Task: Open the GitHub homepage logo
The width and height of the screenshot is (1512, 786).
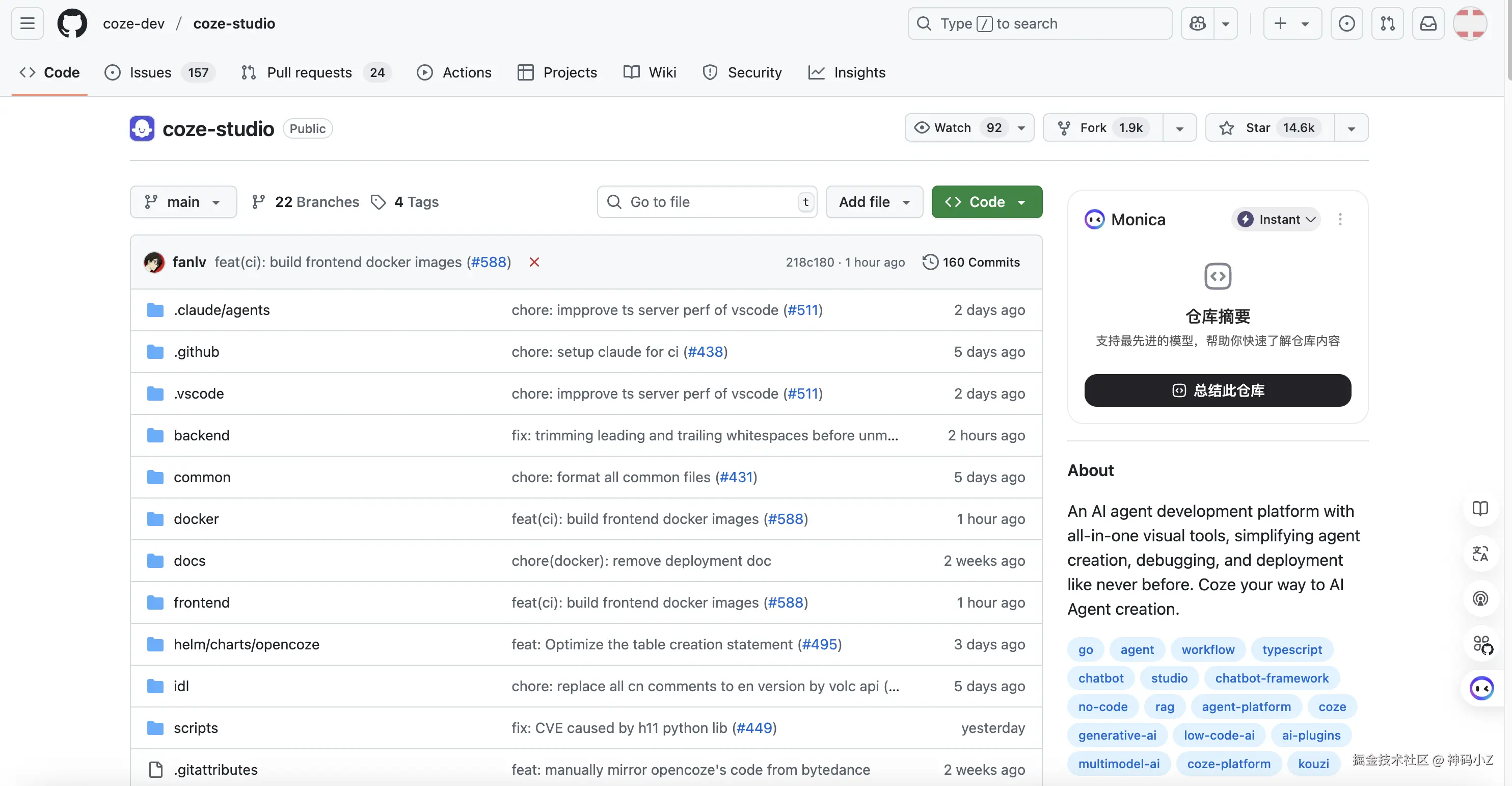Action: coord(72,23)
